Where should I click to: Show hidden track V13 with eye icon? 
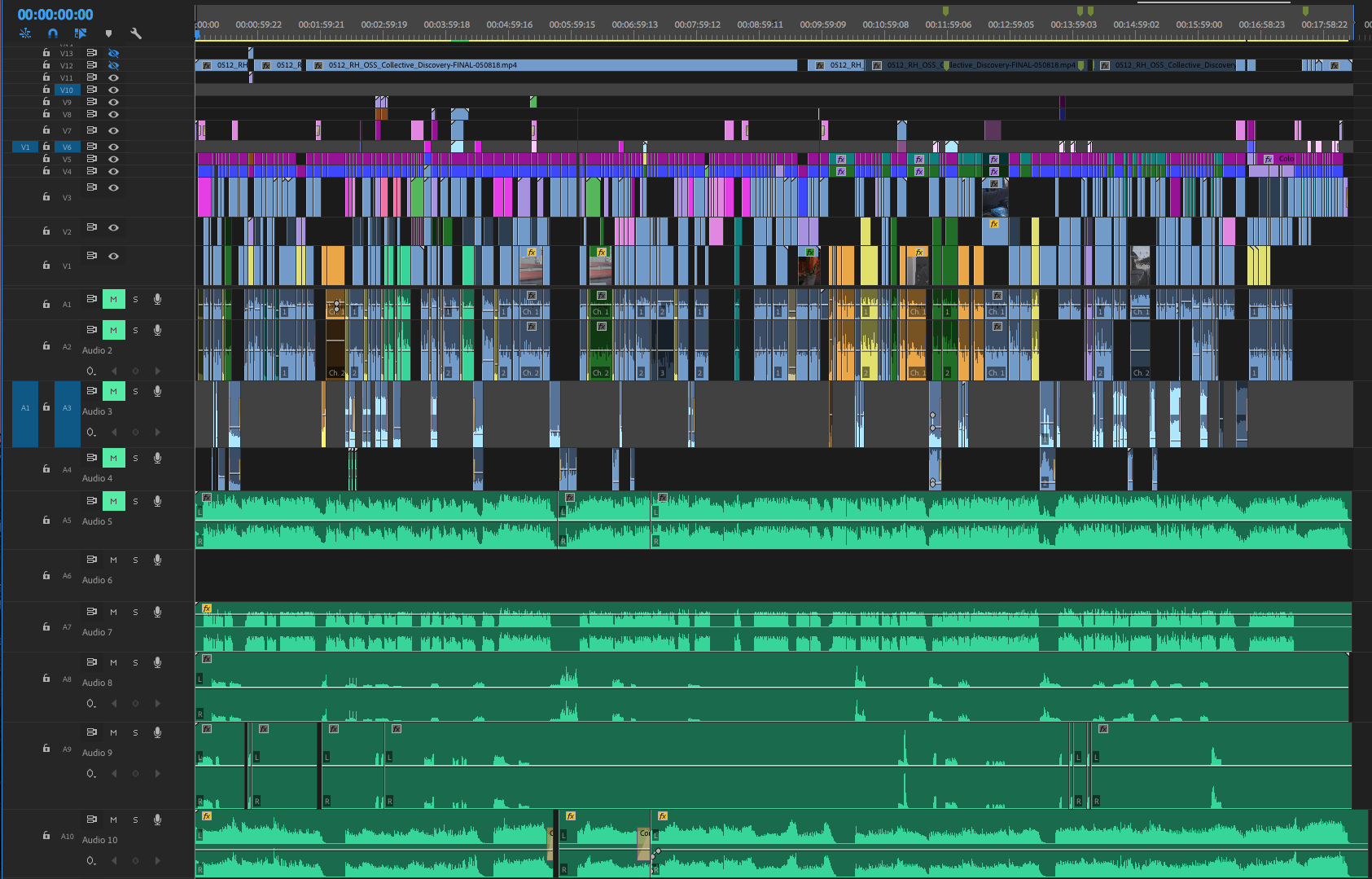click(114, 53)
